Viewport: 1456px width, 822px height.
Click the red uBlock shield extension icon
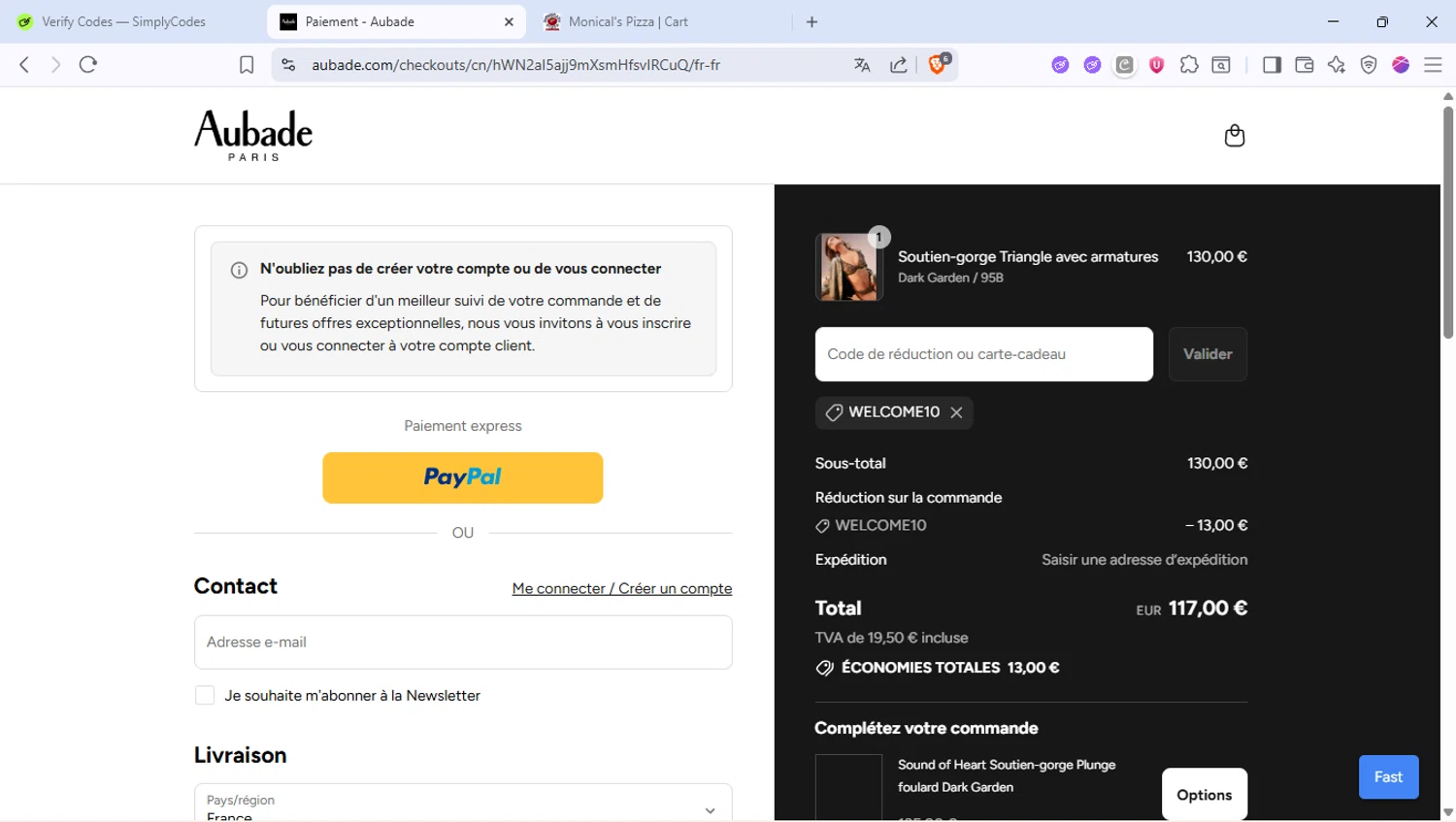[x=1157, y=65]
